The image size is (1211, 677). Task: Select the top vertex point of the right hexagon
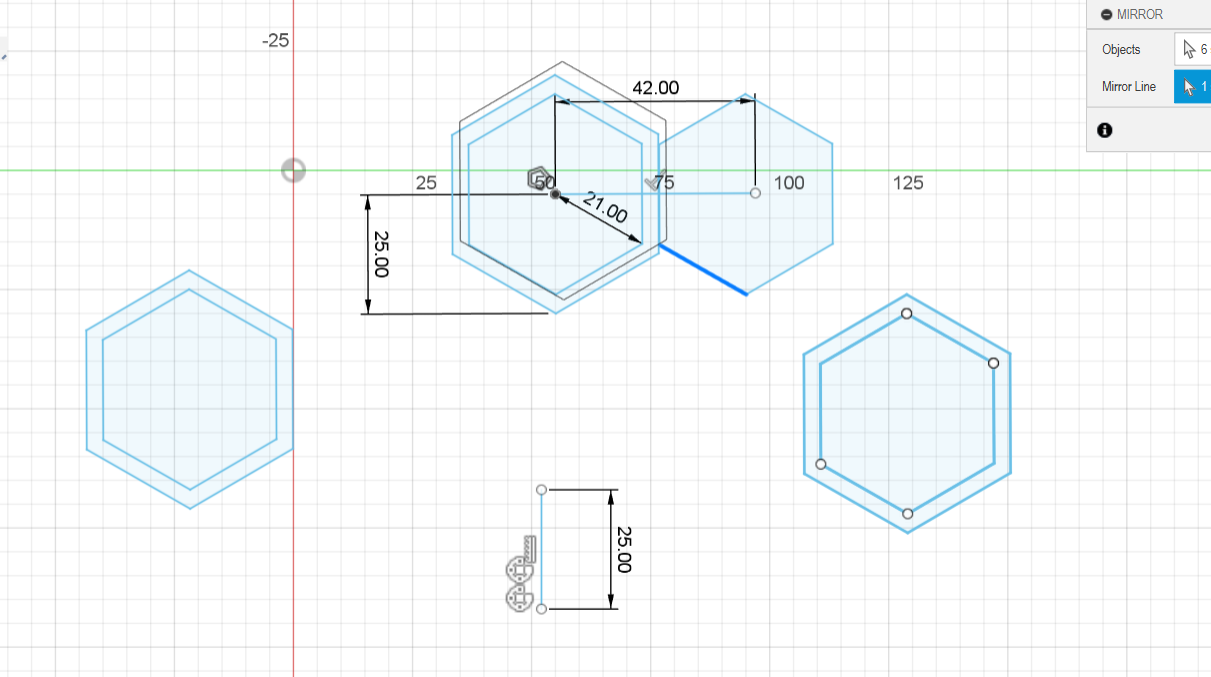click(907, 313)
